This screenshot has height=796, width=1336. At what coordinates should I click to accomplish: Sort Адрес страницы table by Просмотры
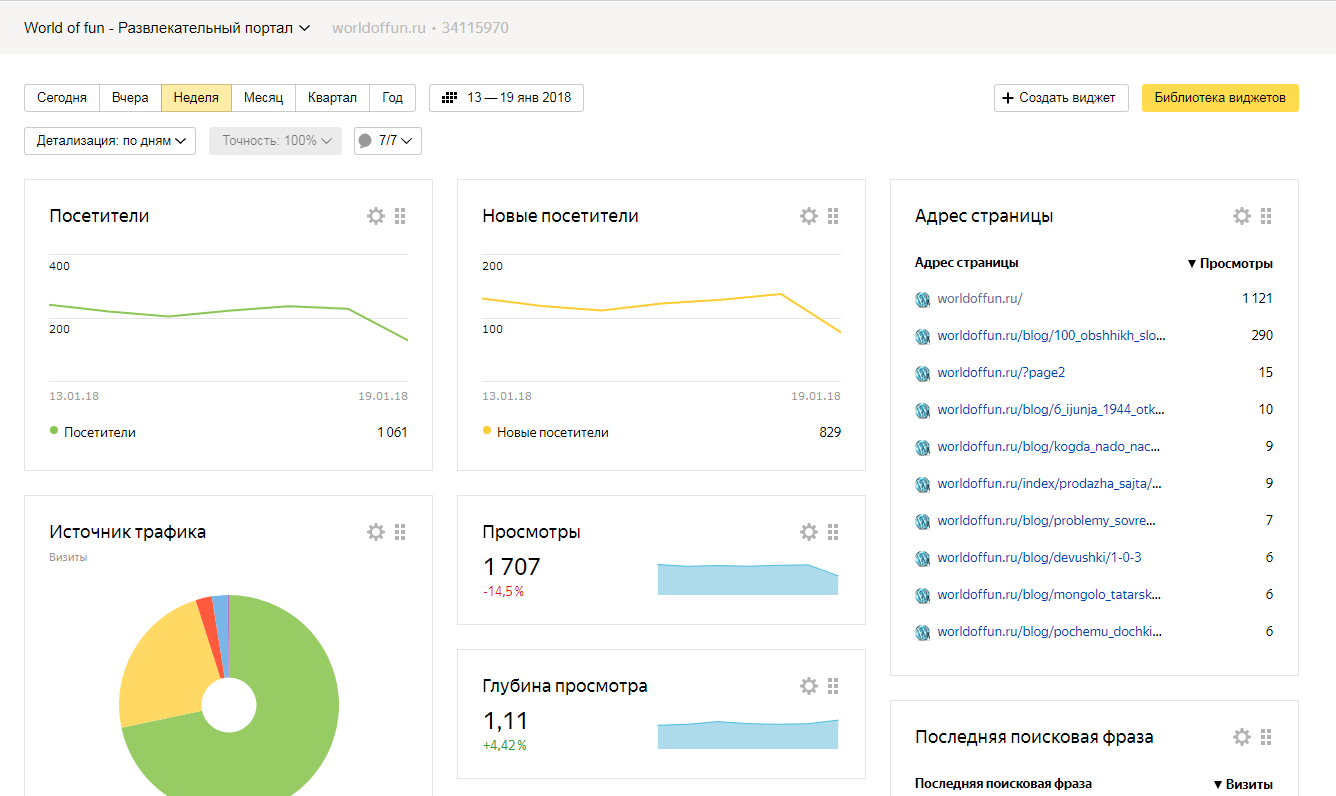[1229, 263]
